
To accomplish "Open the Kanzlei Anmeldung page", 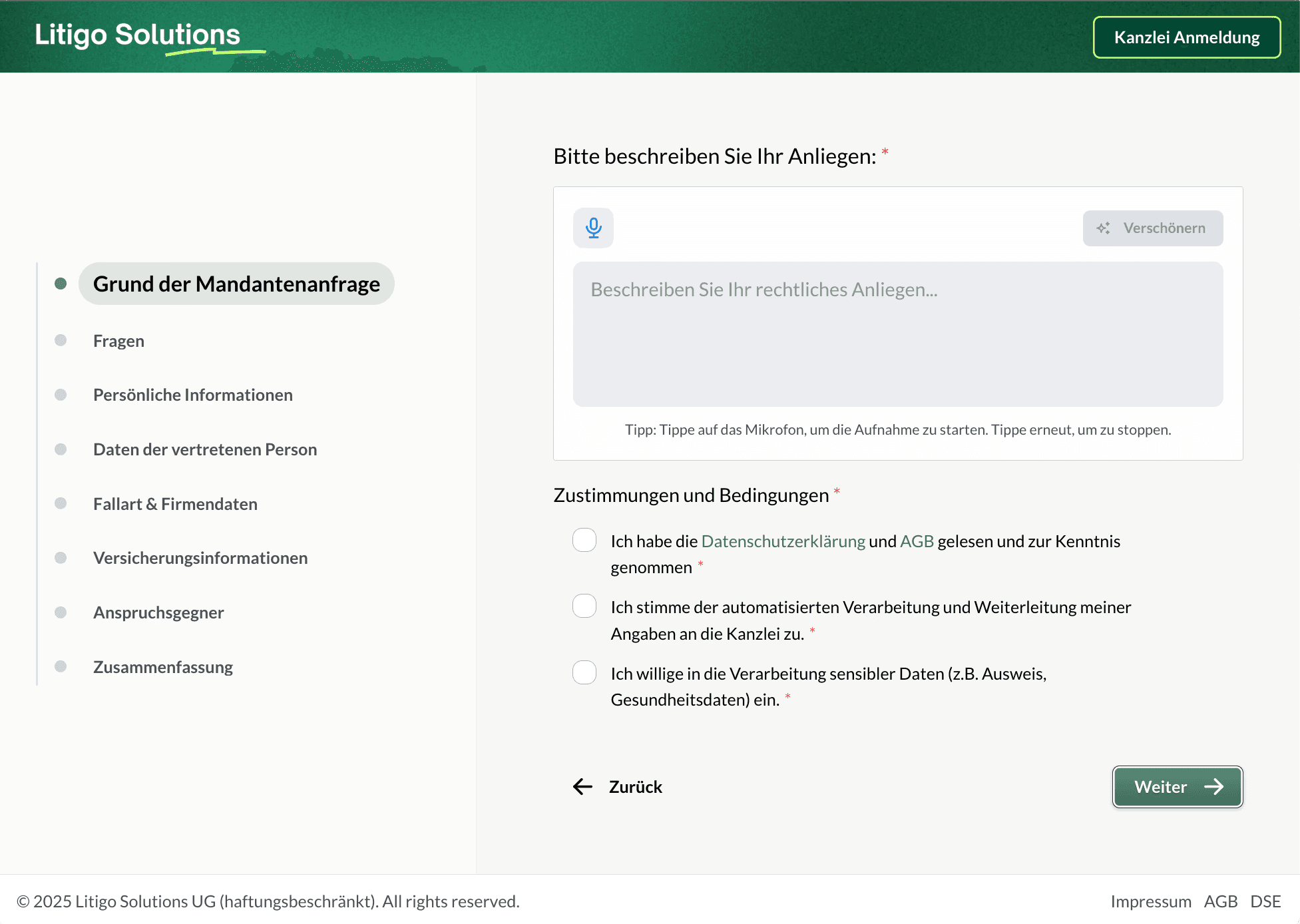I will click(x=1187, y=37).
